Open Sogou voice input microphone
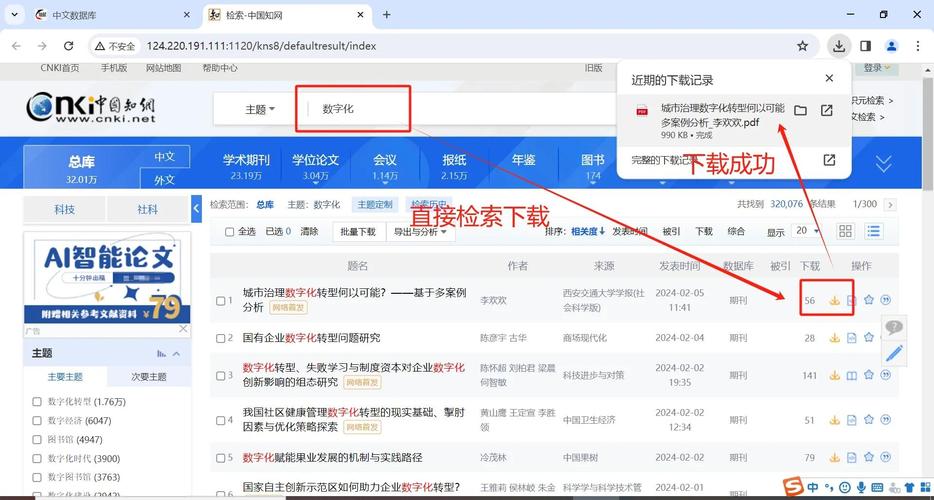The height and width of the screenshot is (500, 934). (861, 487)
